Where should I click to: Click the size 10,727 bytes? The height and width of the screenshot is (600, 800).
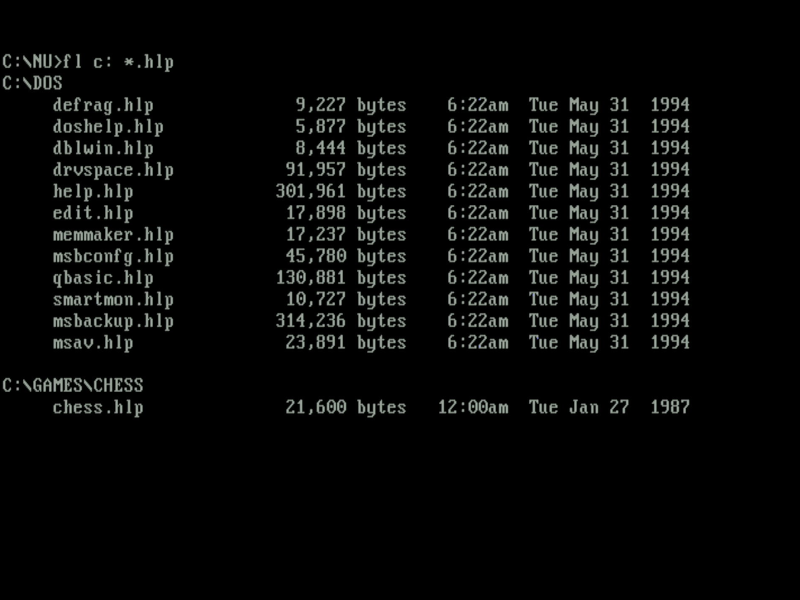pos(346,299)
